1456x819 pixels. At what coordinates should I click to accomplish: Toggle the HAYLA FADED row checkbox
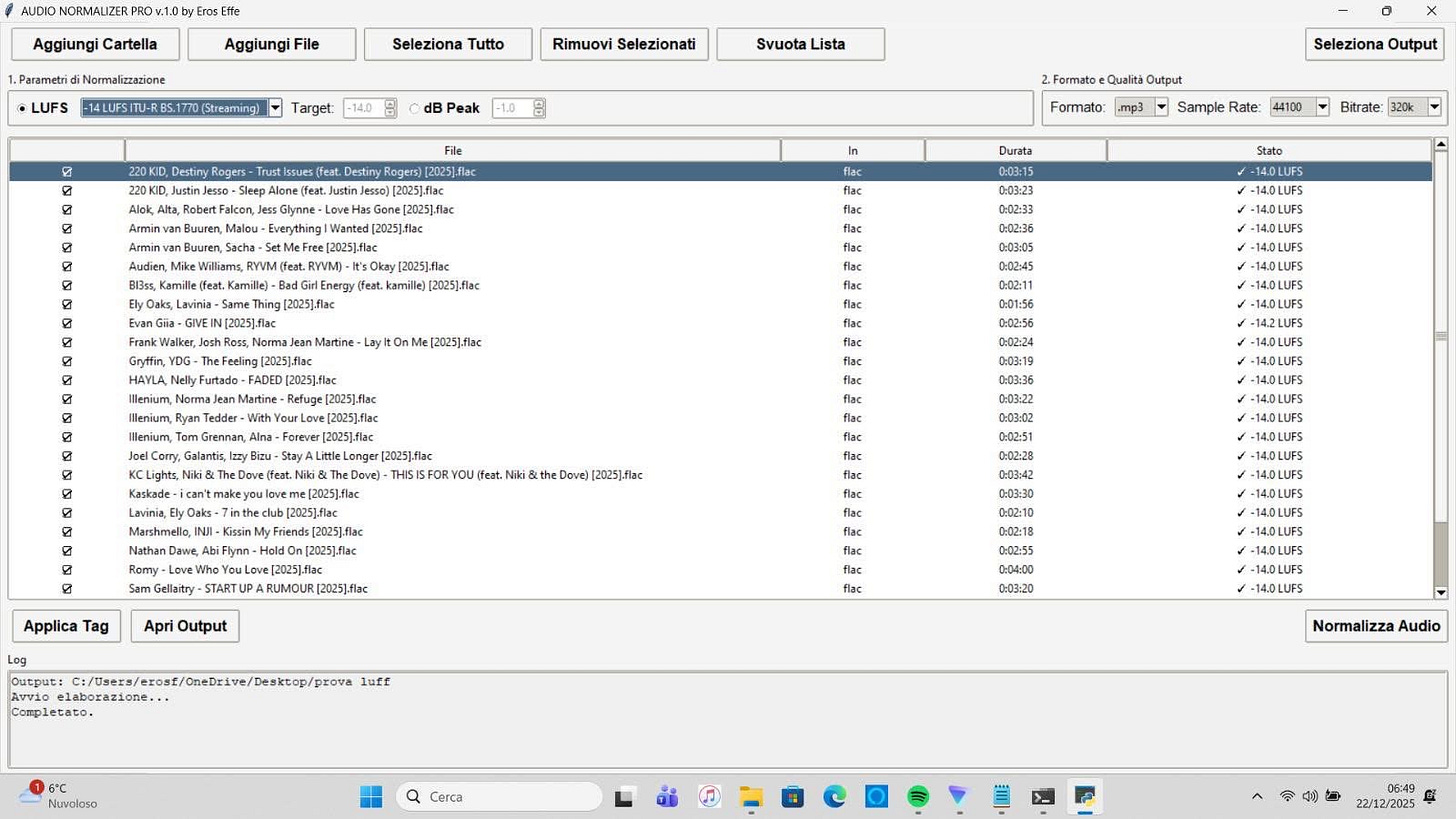(67, 380)
